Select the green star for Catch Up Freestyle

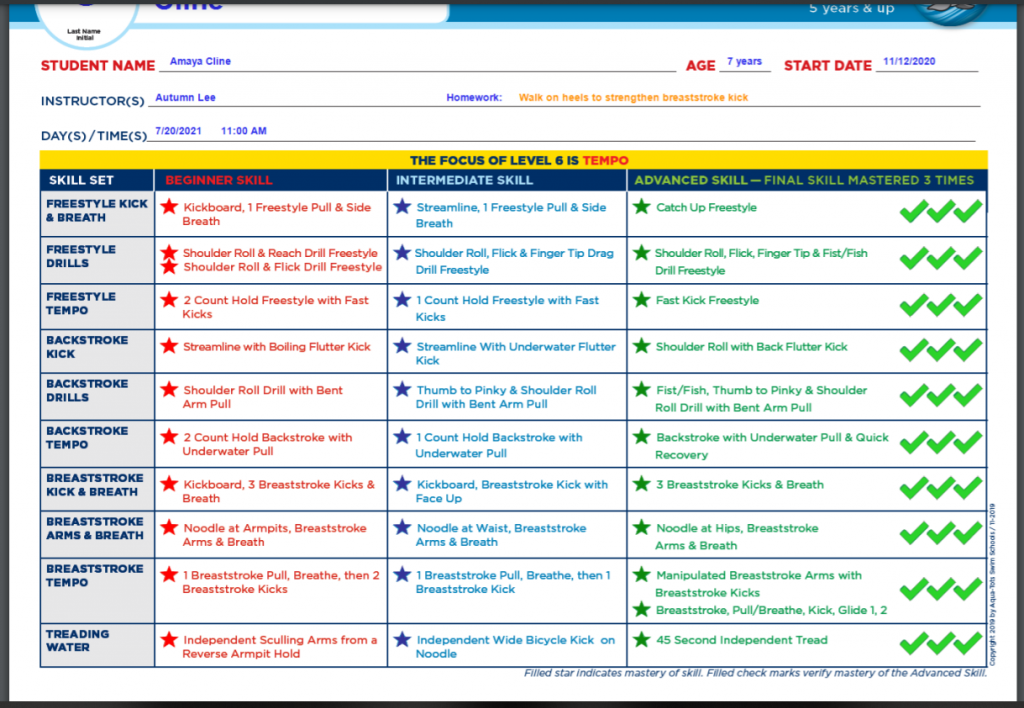point(641,207)
